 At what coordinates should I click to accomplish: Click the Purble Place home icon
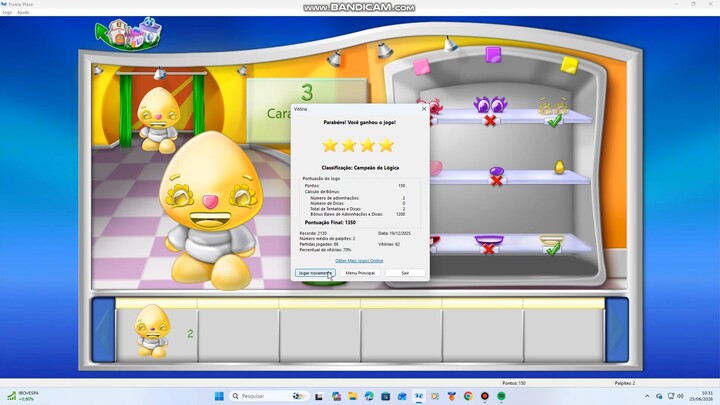pyautogui.click(x=129, y=34)
